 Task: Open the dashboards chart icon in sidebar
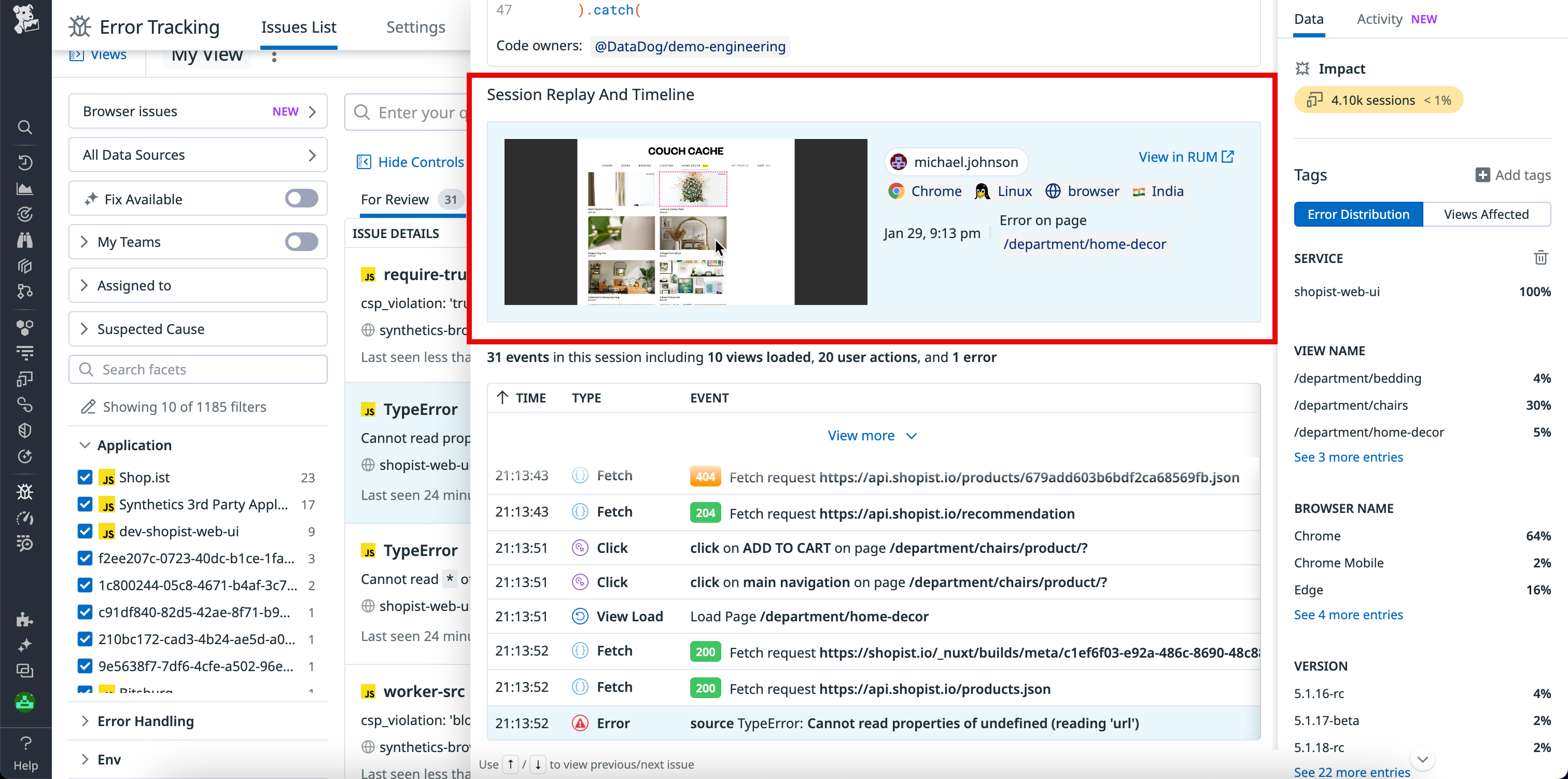point(24,189)
